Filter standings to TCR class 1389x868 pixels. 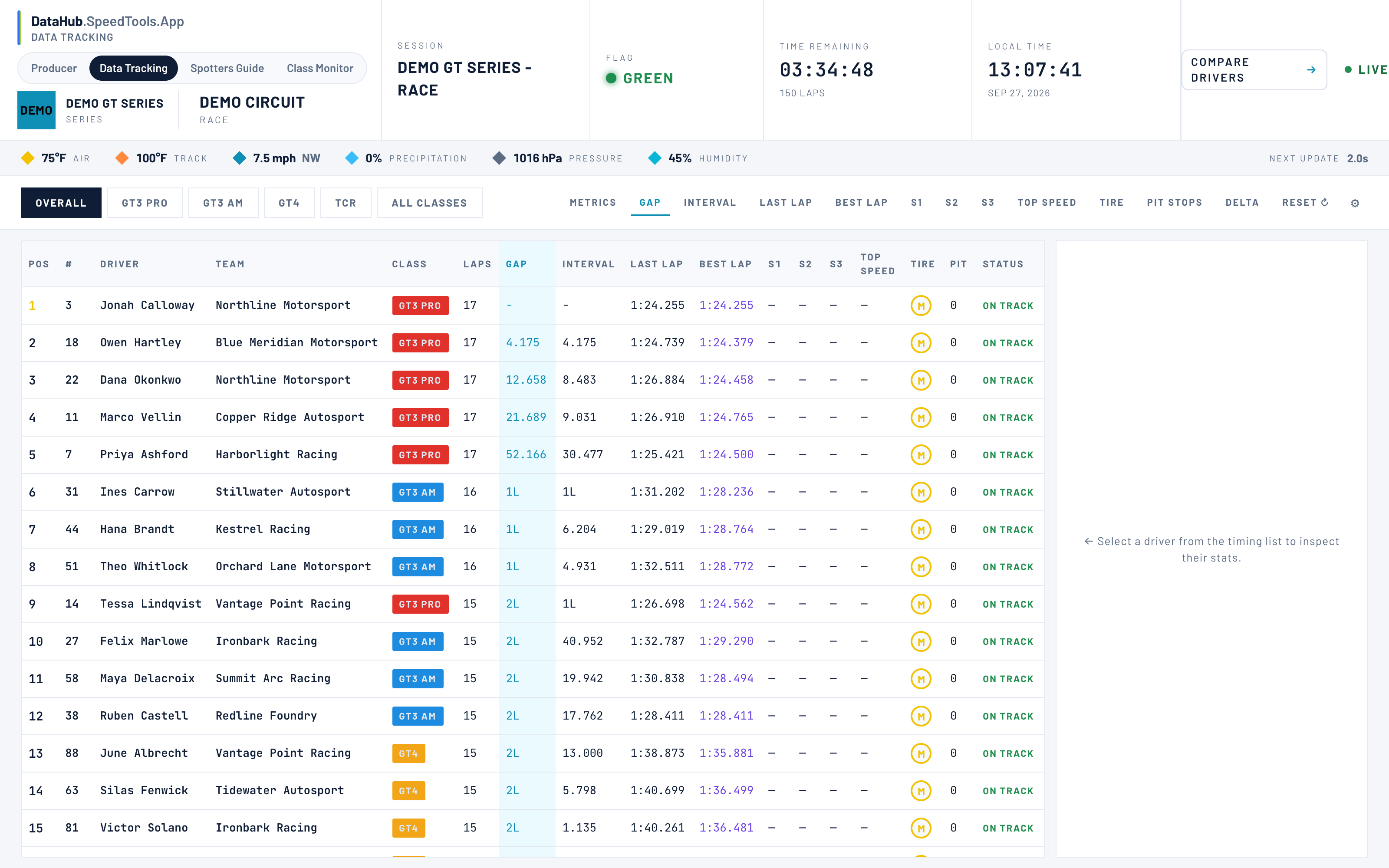(x=346, y=203)
